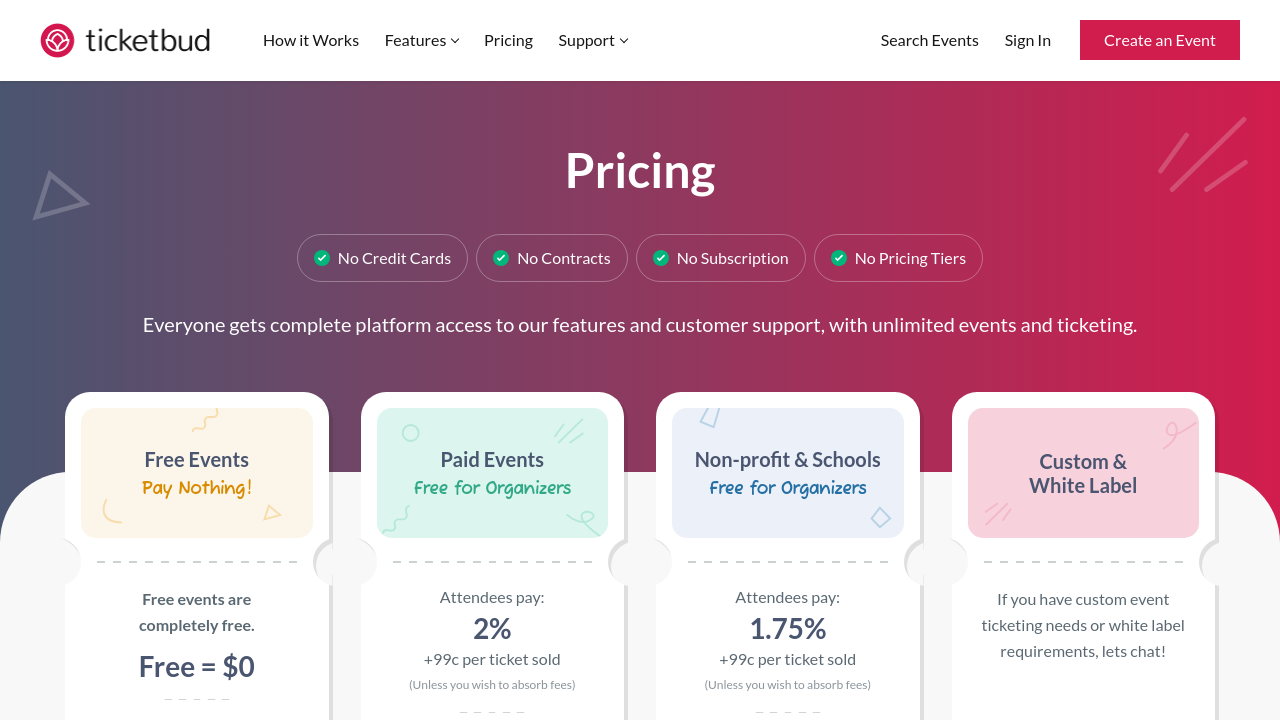Viewport: 1280px width, 720px height.
Task: Open the Search Events link
Action: 929,40
